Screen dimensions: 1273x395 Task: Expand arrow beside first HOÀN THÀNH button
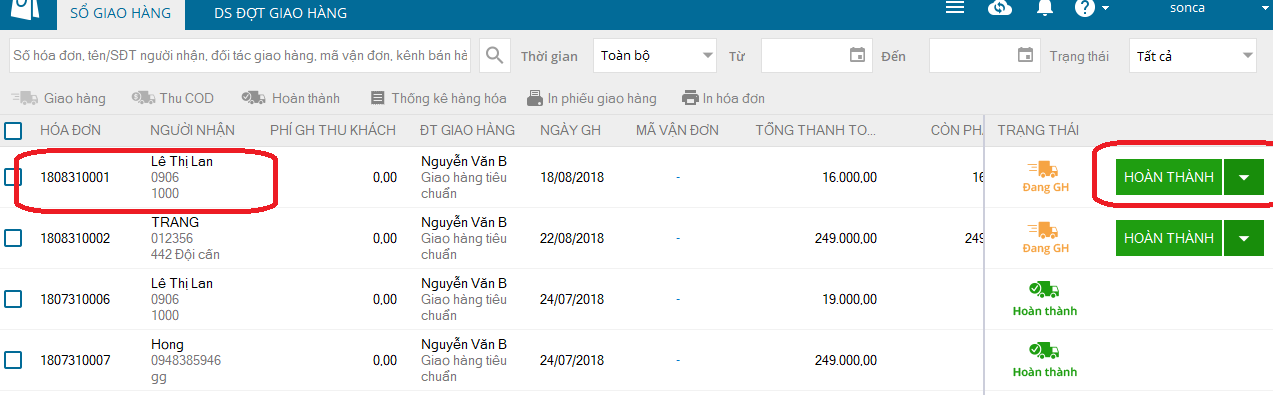coord(1244,177)
